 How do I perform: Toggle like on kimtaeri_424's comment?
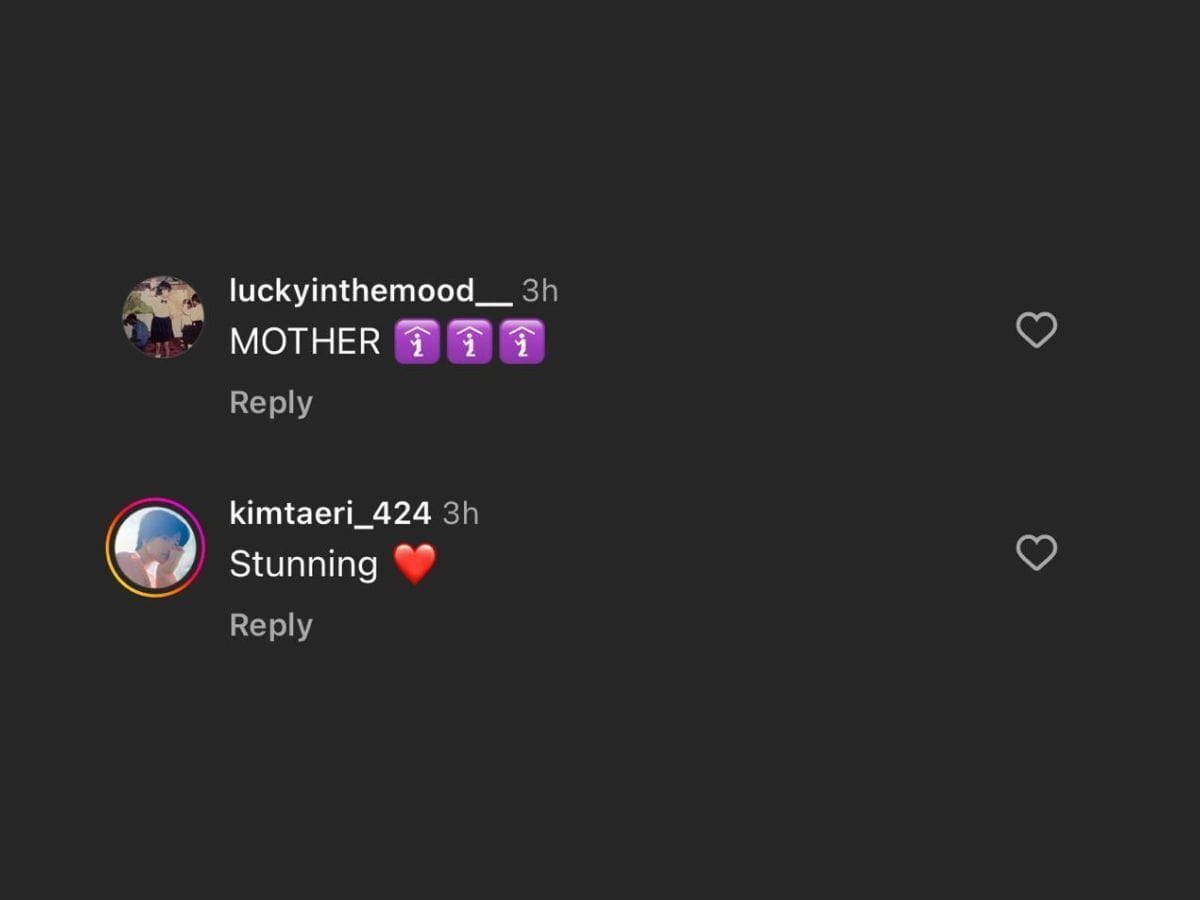coord(1036,552)
